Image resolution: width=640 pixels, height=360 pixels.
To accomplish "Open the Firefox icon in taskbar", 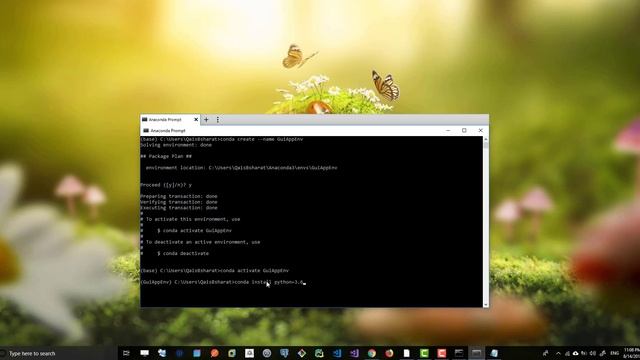I will click(389, 353).
